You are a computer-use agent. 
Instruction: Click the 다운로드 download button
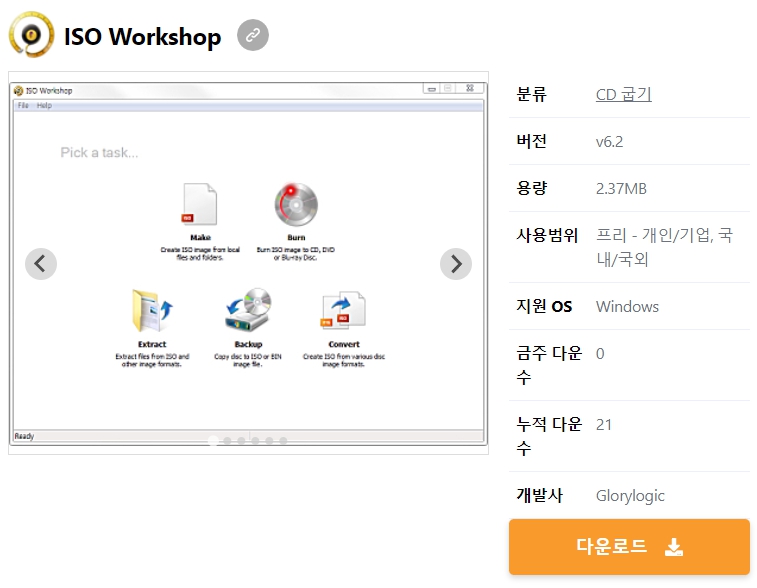pyautogui.click(x=629, y=546)
